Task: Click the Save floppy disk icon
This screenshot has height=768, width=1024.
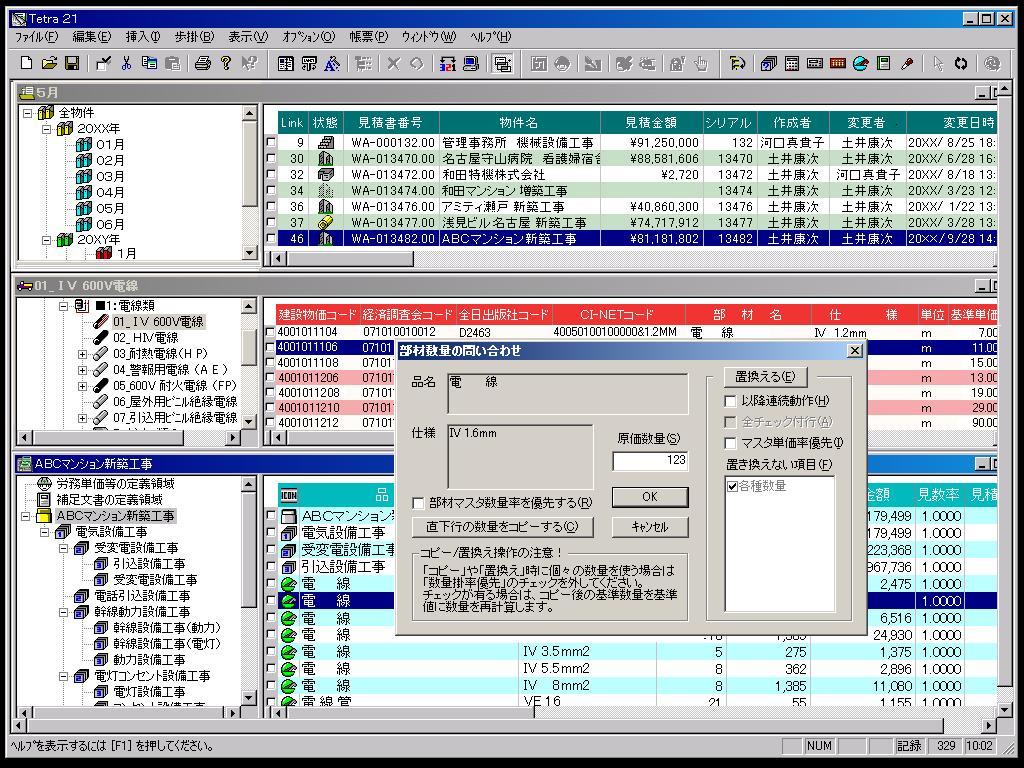Action: point(72,63)
